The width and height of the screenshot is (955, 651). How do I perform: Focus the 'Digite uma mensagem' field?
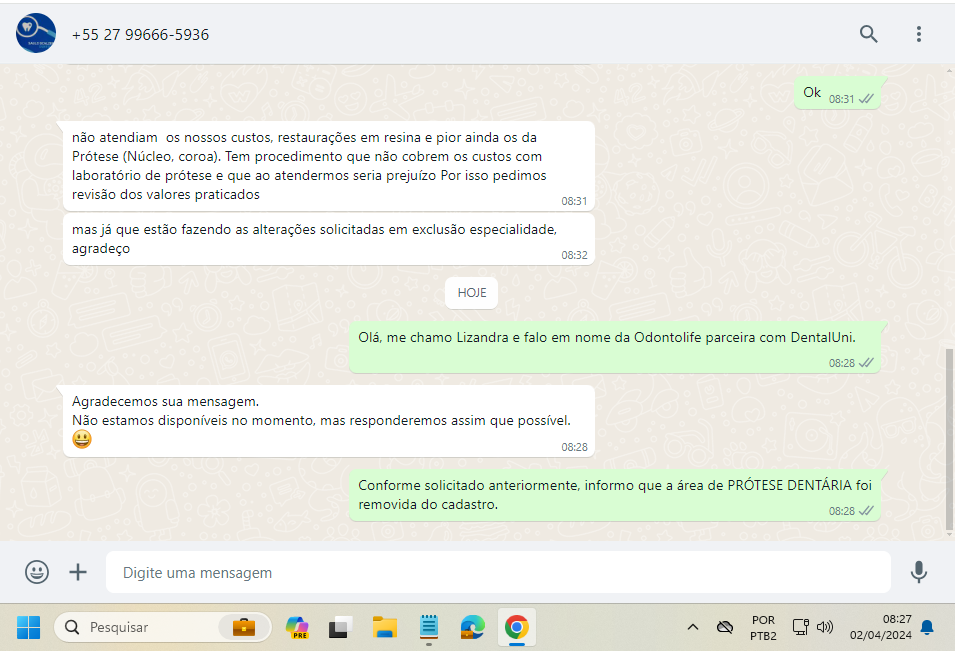coord(498,573)
